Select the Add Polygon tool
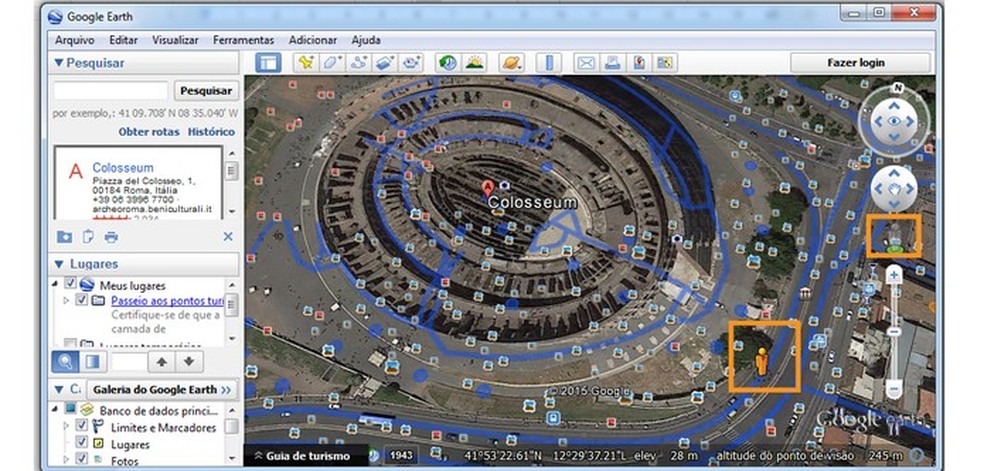The image size is (984, 471). point(332,63)
